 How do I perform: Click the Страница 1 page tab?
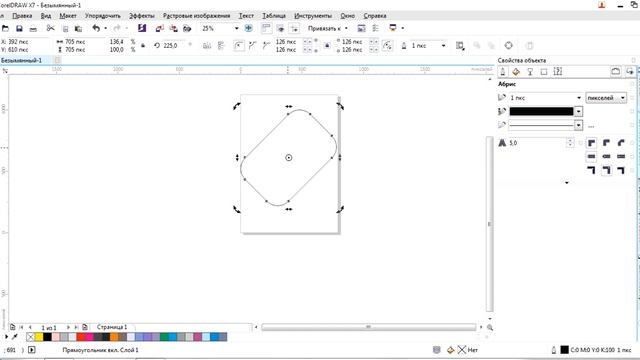tap(112, 327)
